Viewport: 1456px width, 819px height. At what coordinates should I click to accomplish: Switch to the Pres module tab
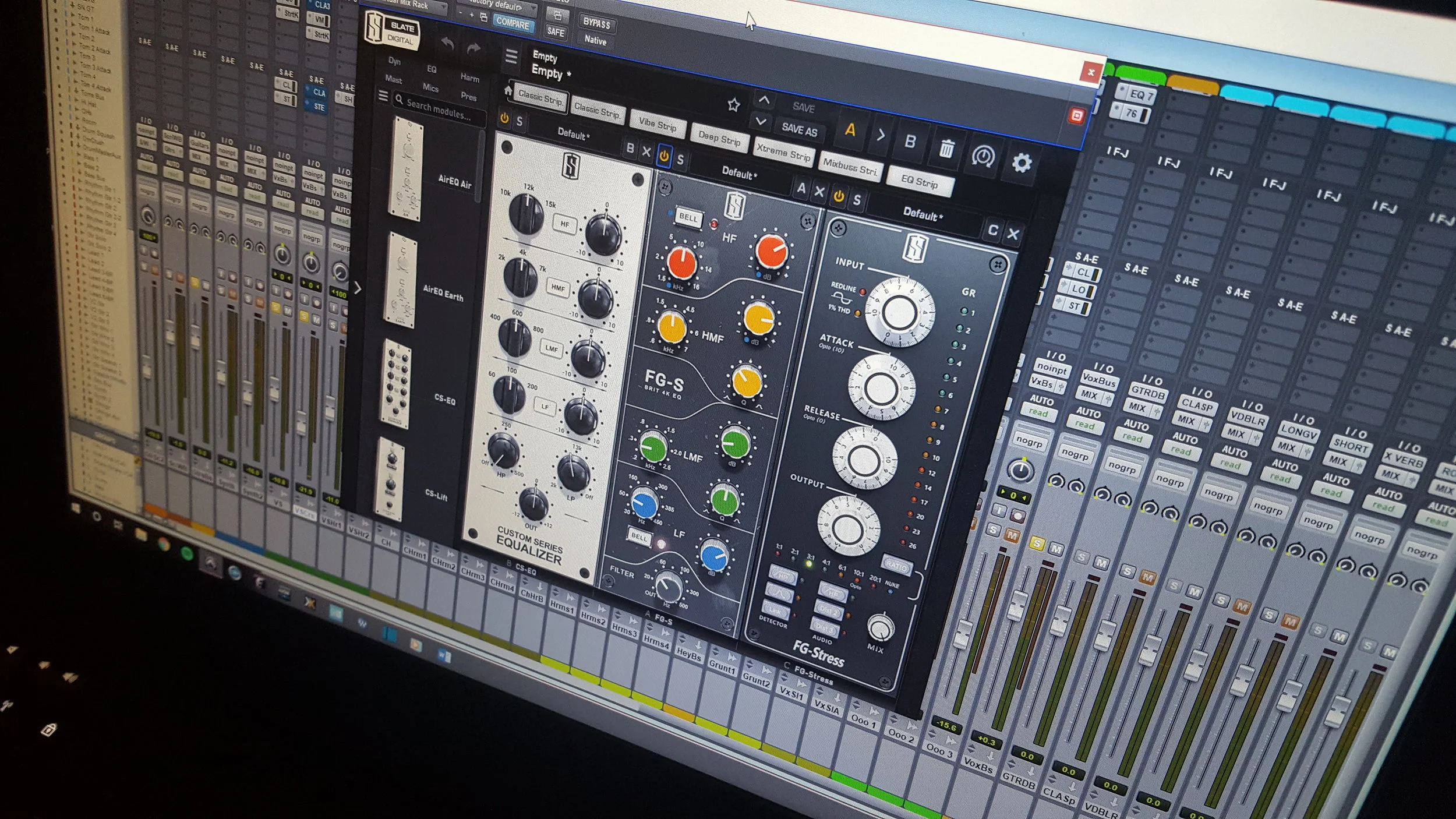tap(468, 96)
